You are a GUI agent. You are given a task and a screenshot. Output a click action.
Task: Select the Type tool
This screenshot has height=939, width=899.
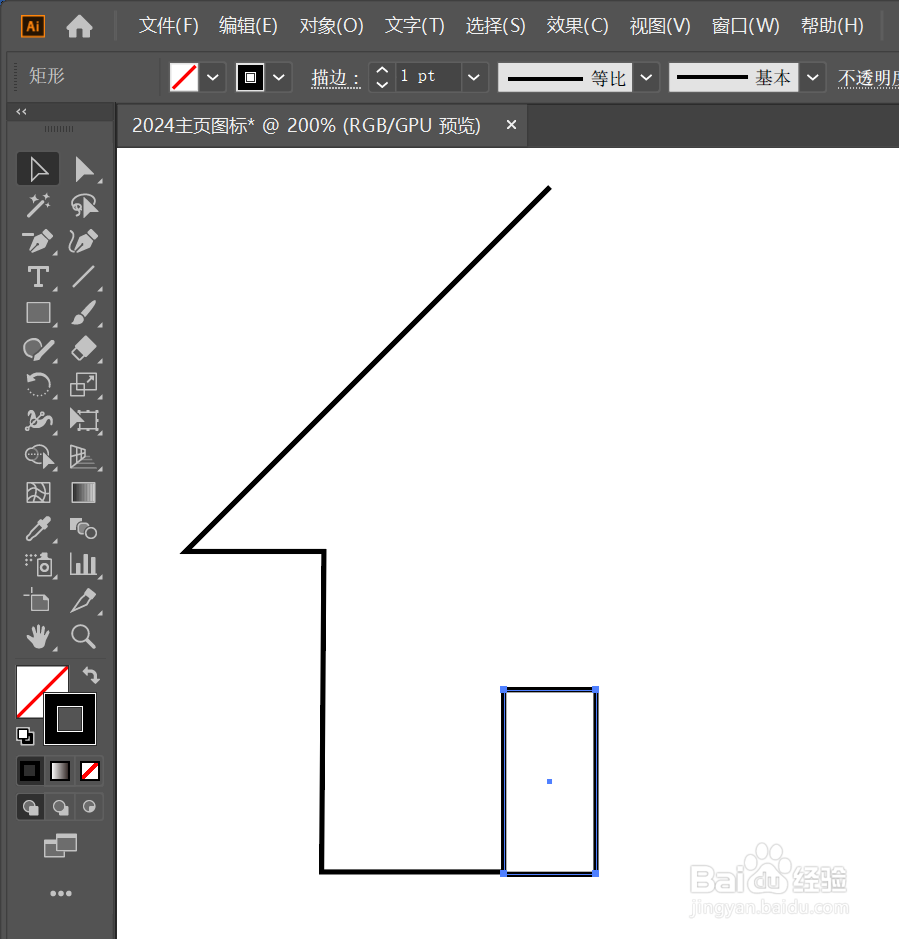tap(37, 277)
